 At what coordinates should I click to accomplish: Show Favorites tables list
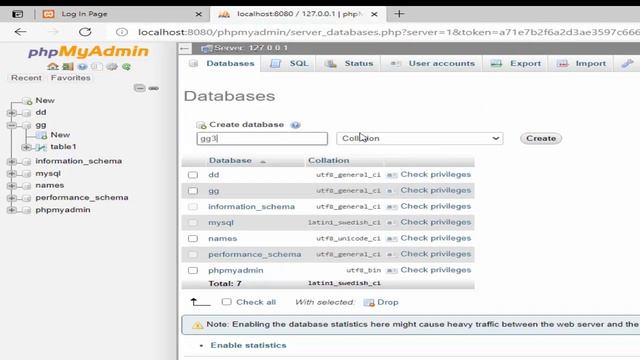(x=71, y=78)
